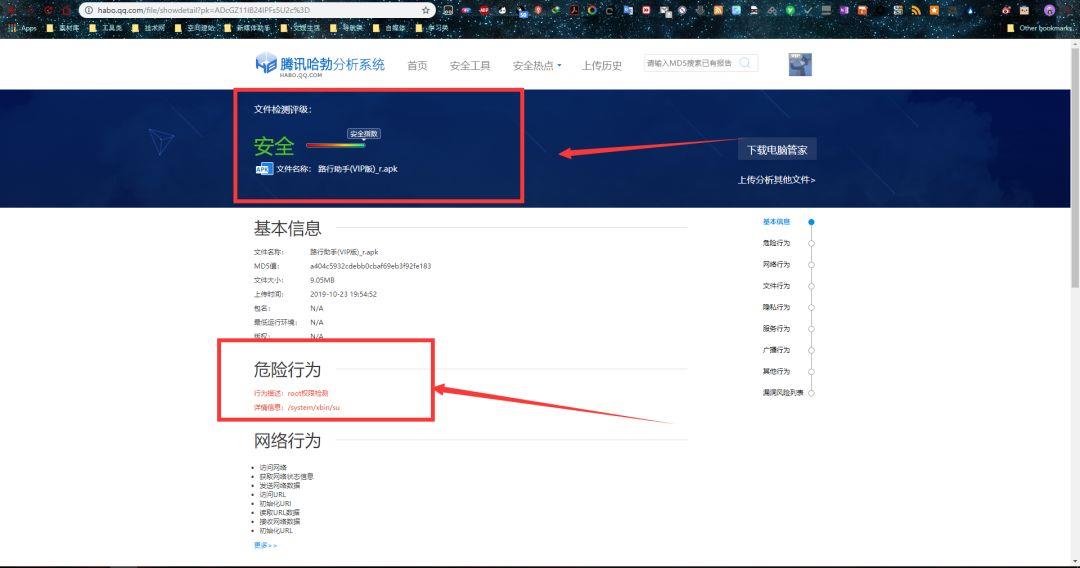Click the APK file type icon
Screen dimensions: 1080x568
264,169
